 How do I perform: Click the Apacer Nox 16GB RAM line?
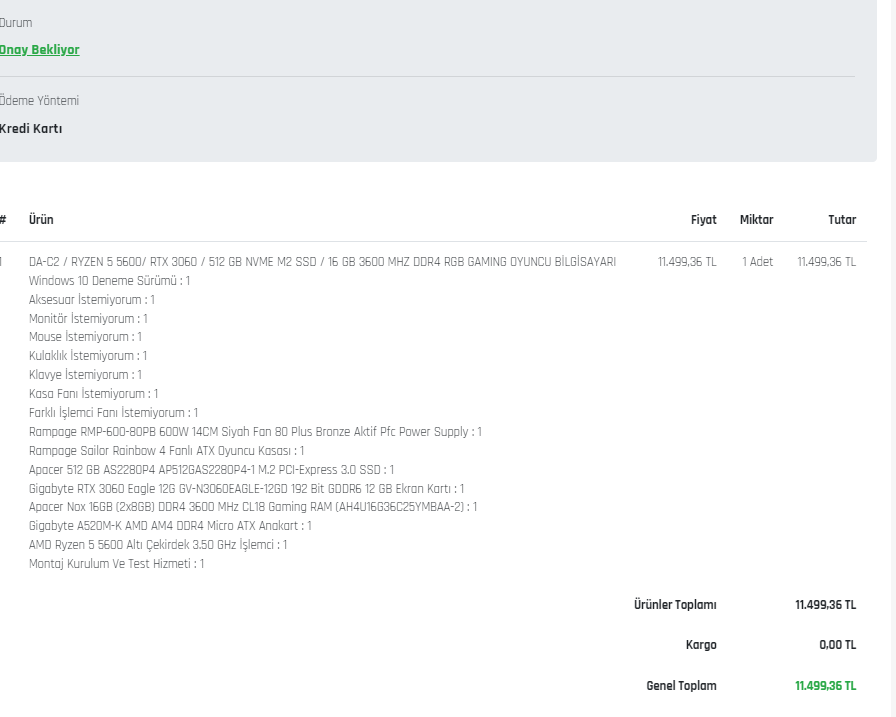tap(253, 507)
